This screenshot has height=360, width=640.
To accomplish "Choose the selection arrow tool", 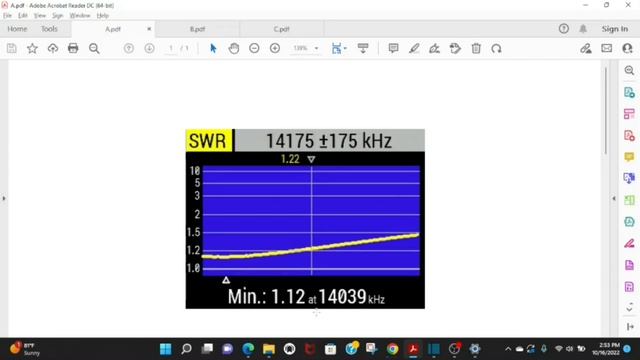I will click(x=213, y=48).
